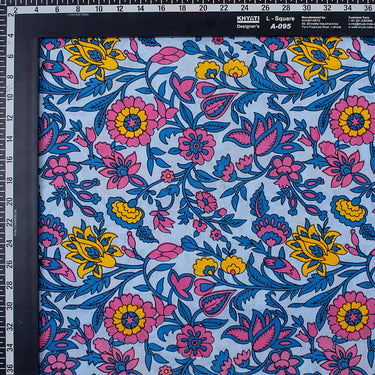Click the number 16 on the left ruler
375x375 pixels.
(10, 160)
